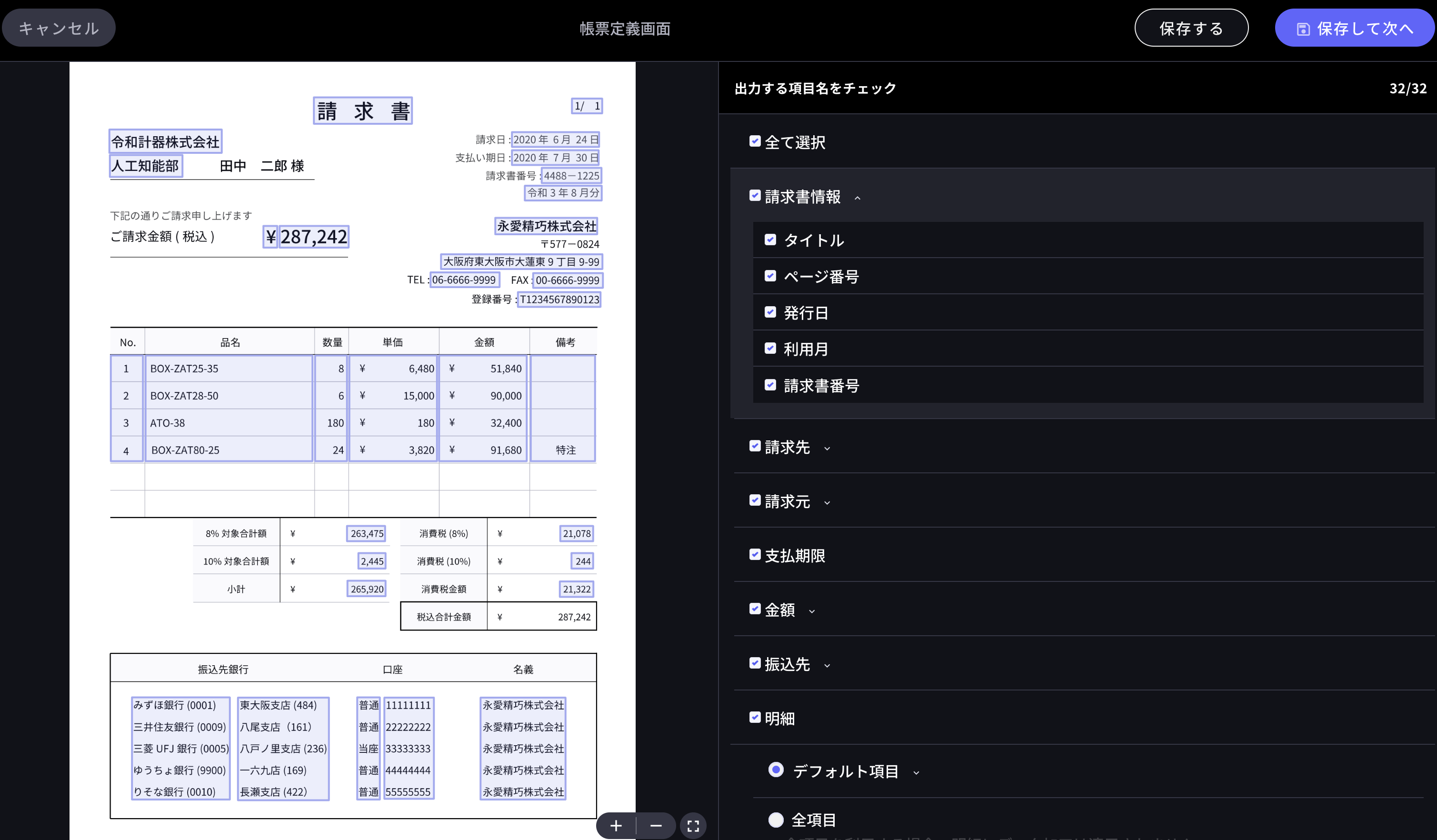Click the TEL 06-6666-9999 field
Viewport: 1437px width, 840px height.
click(464, 280)
